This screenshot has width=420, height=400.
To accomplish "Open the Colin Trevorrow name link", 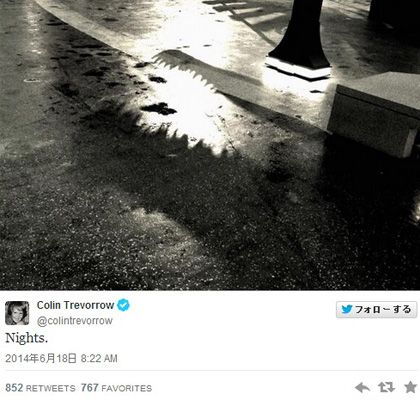I will [x=76, y=305].
